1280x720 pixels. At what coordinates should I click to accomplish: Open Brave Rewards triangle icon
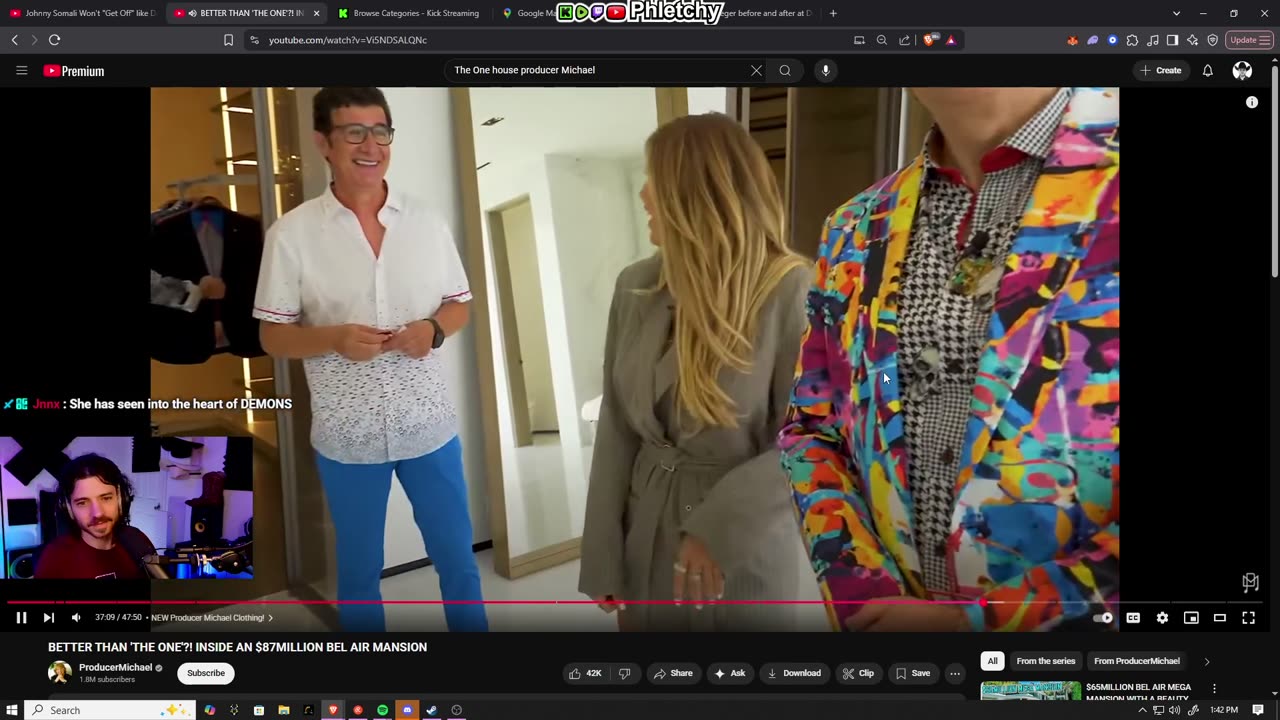(x=951, y=40)
